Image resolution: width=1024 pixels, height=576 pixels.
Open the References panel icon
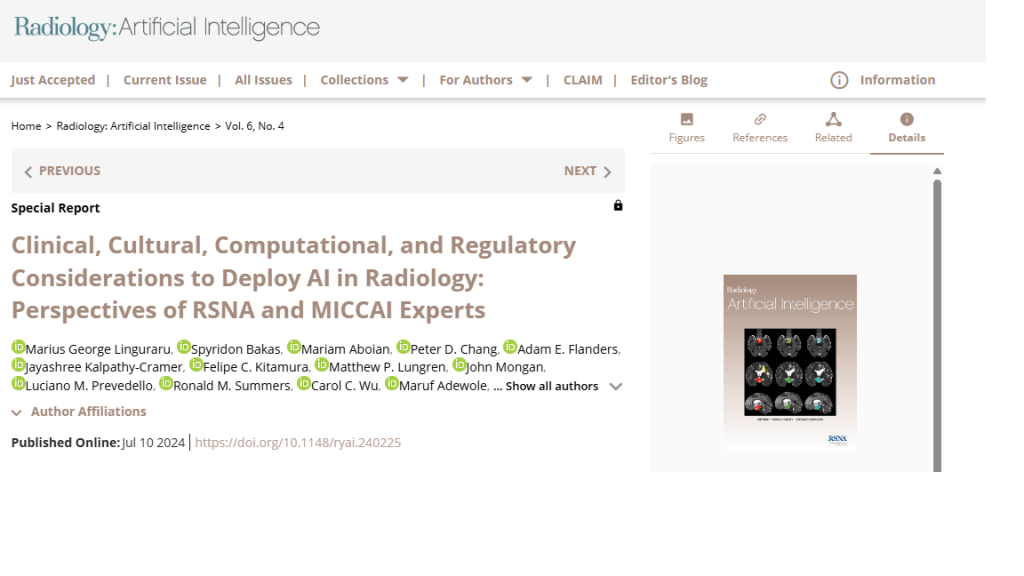[760, 119]
